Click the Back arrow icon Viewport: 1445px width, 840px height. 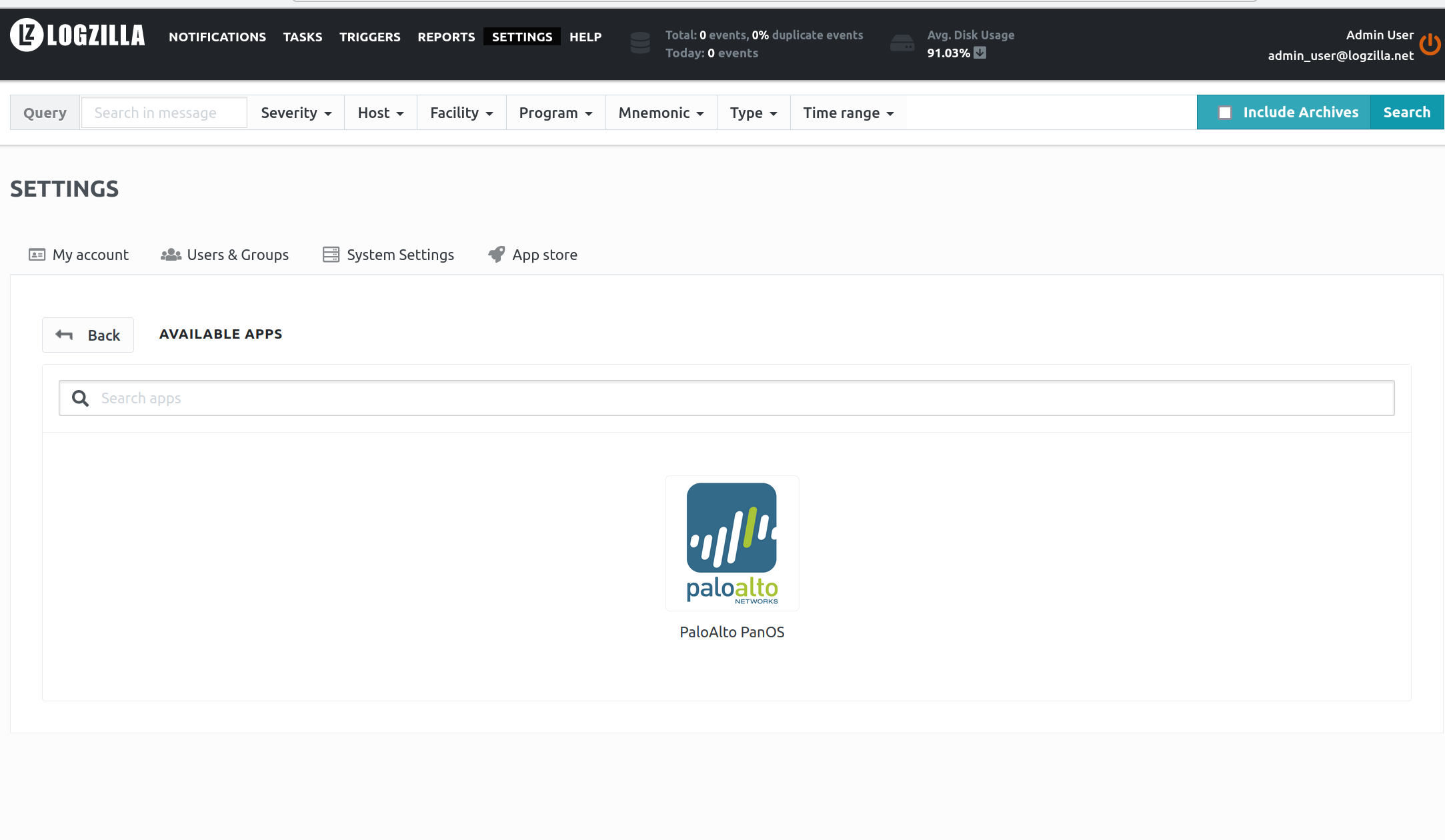63,335
